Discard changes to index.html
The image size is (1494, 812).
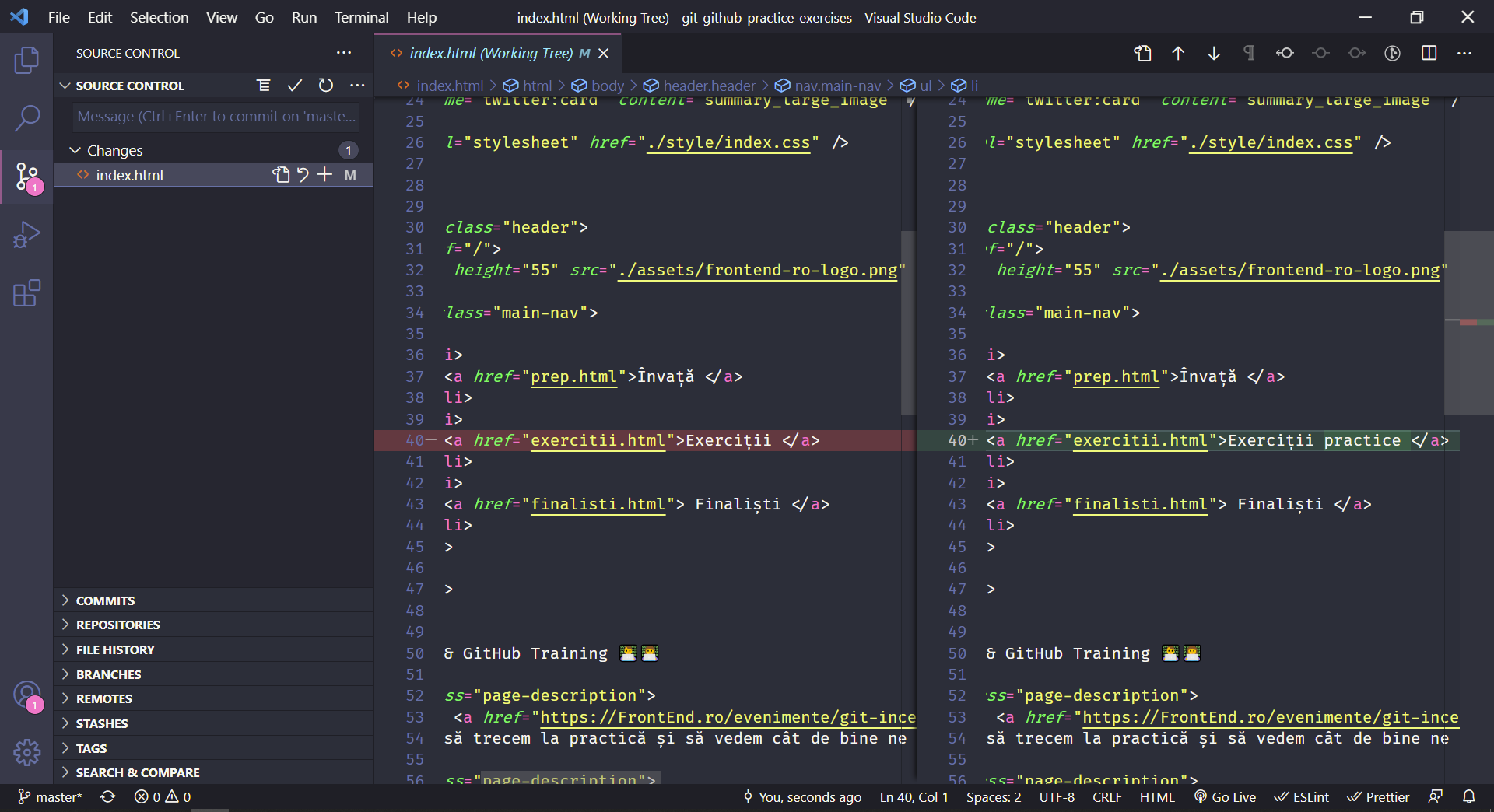pos(303,175)
